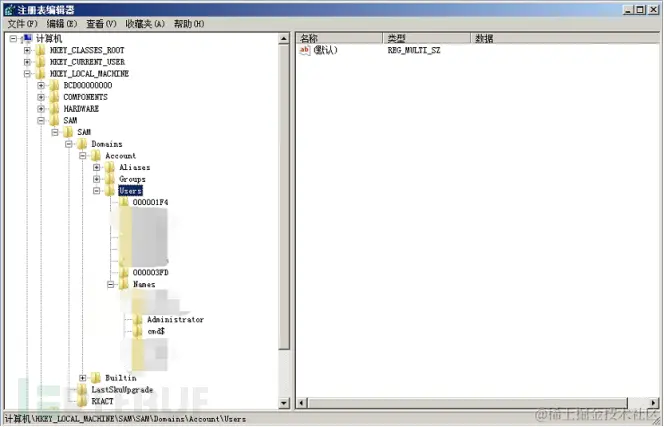Open the 帮助(H) menu
The width and height of the screenshot is (664, 427).
pyautogui.click(x=189, y=24)
